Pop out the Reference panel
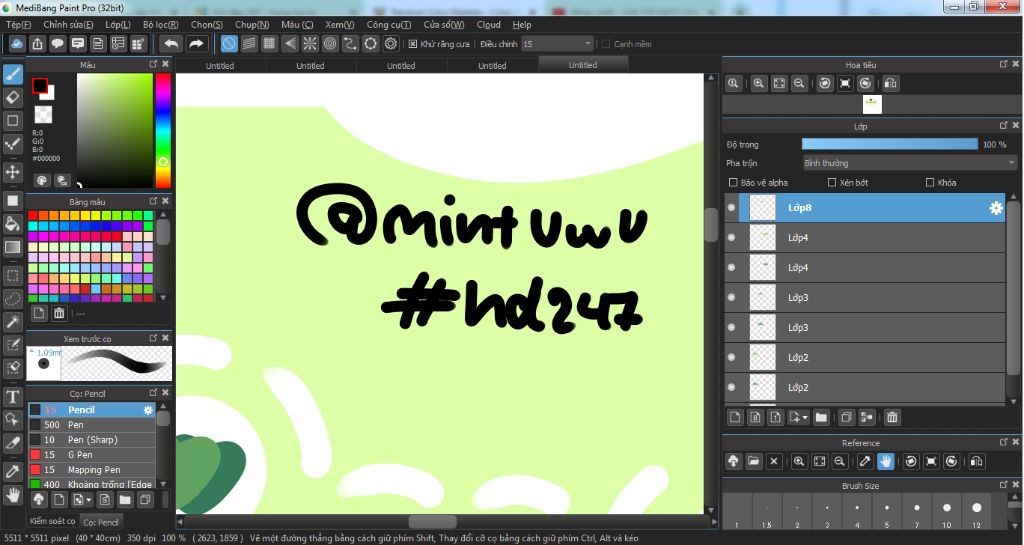This screenshot has width=1024, height=545. pos(1004,442)
